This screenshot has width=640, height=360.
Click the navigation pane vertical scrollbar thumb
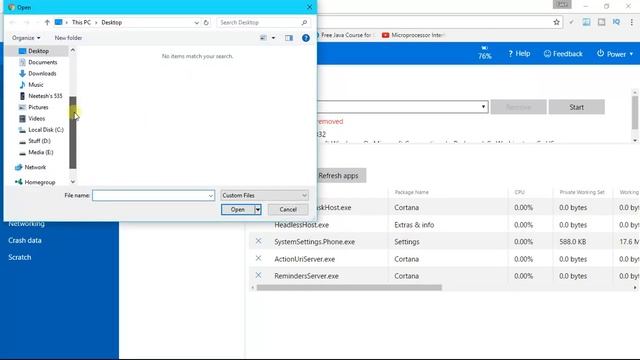[73, 133]
